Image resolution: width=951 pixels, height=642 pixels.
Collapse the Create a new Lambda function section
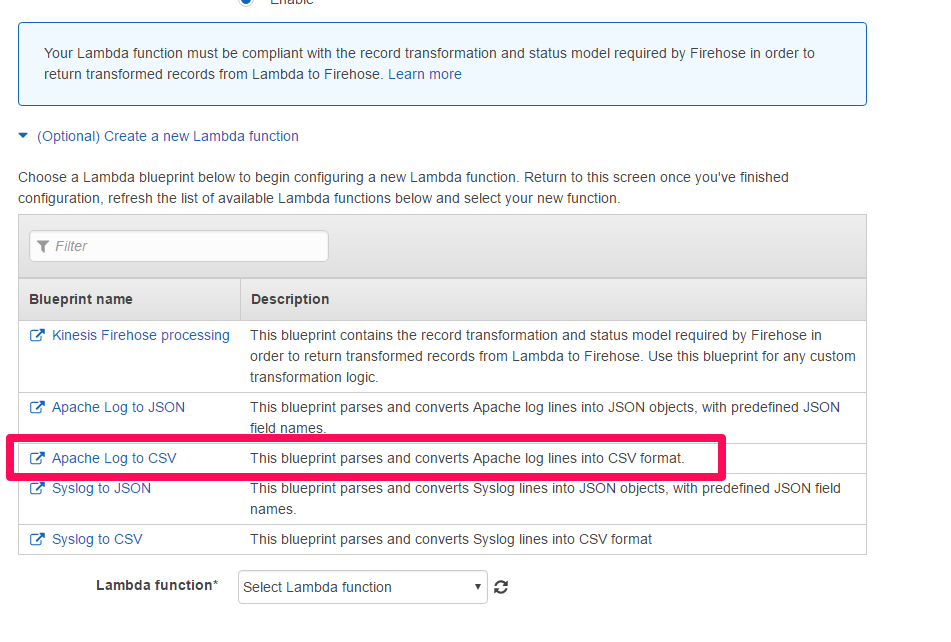23,136
